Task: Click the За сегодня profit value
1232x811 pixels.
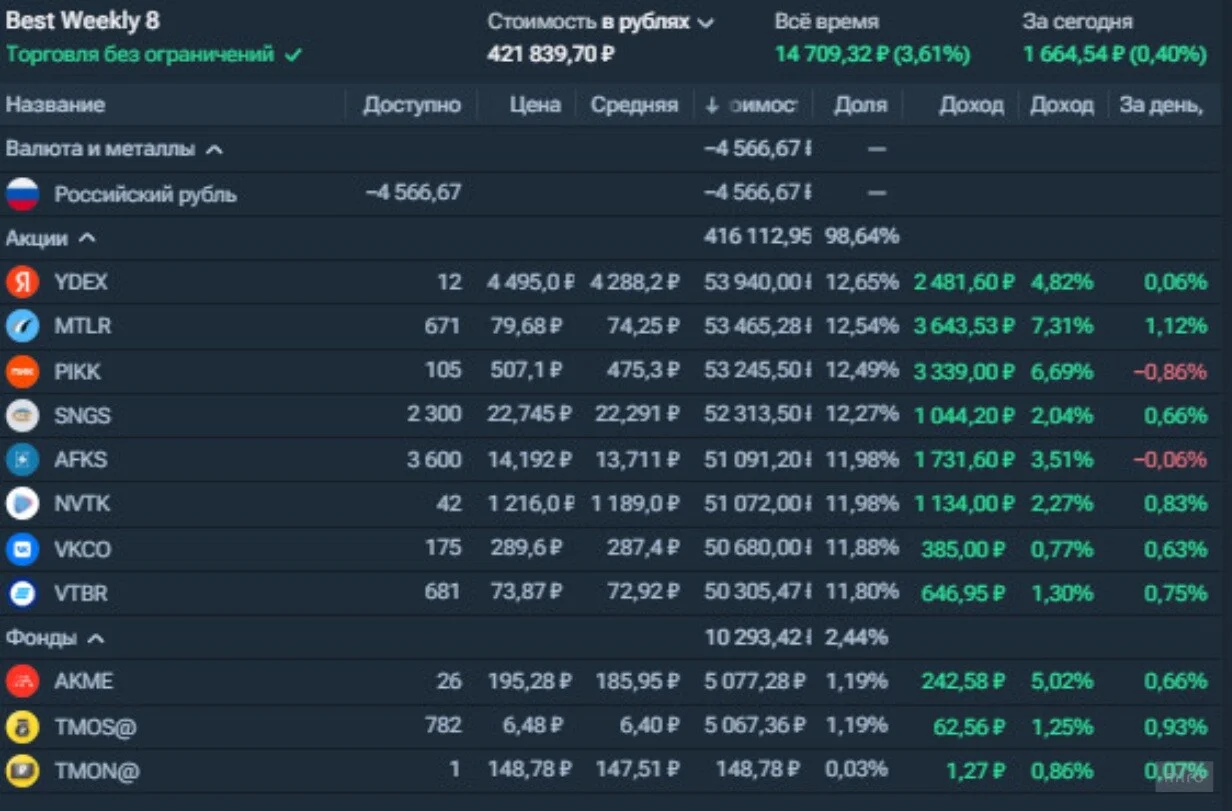Action: coord(1114,54)
